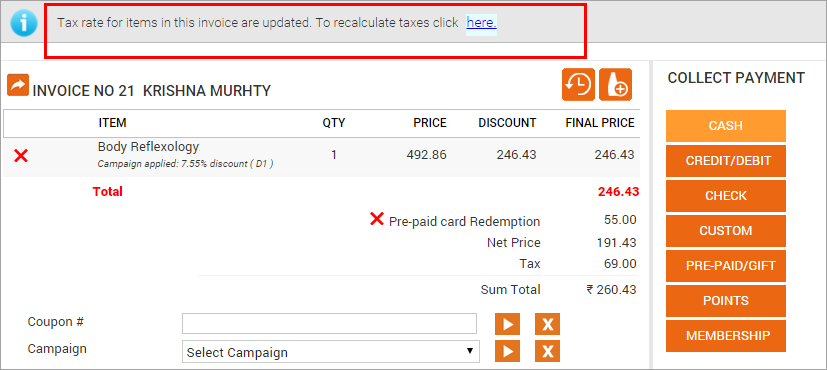Screen dimensions: 827x370
Task: Select PRE-PAID/GIFT payment button
Action: click(x=726, y=266)
